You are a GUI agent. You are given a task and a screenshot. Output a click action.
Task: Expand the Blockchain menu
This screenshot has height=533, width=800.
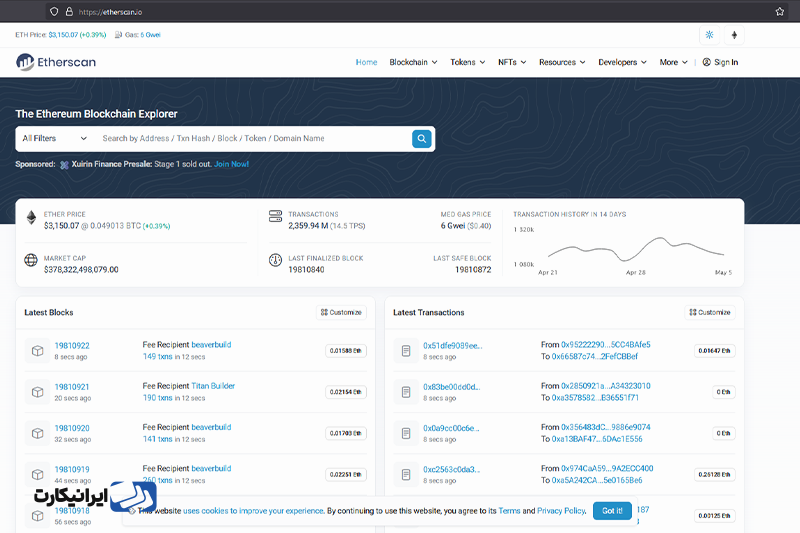[x=413, y=62]
